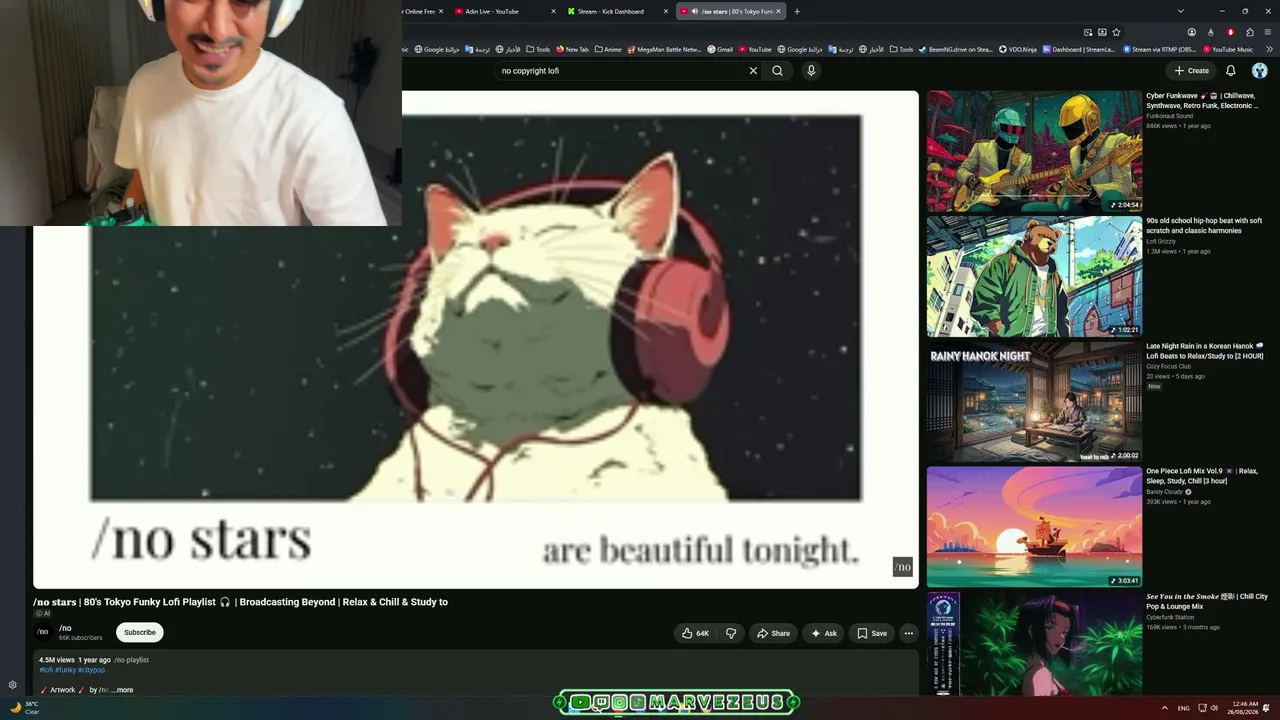
Task: Open the New Tab bookmark
Action: [x=573, y=49]
